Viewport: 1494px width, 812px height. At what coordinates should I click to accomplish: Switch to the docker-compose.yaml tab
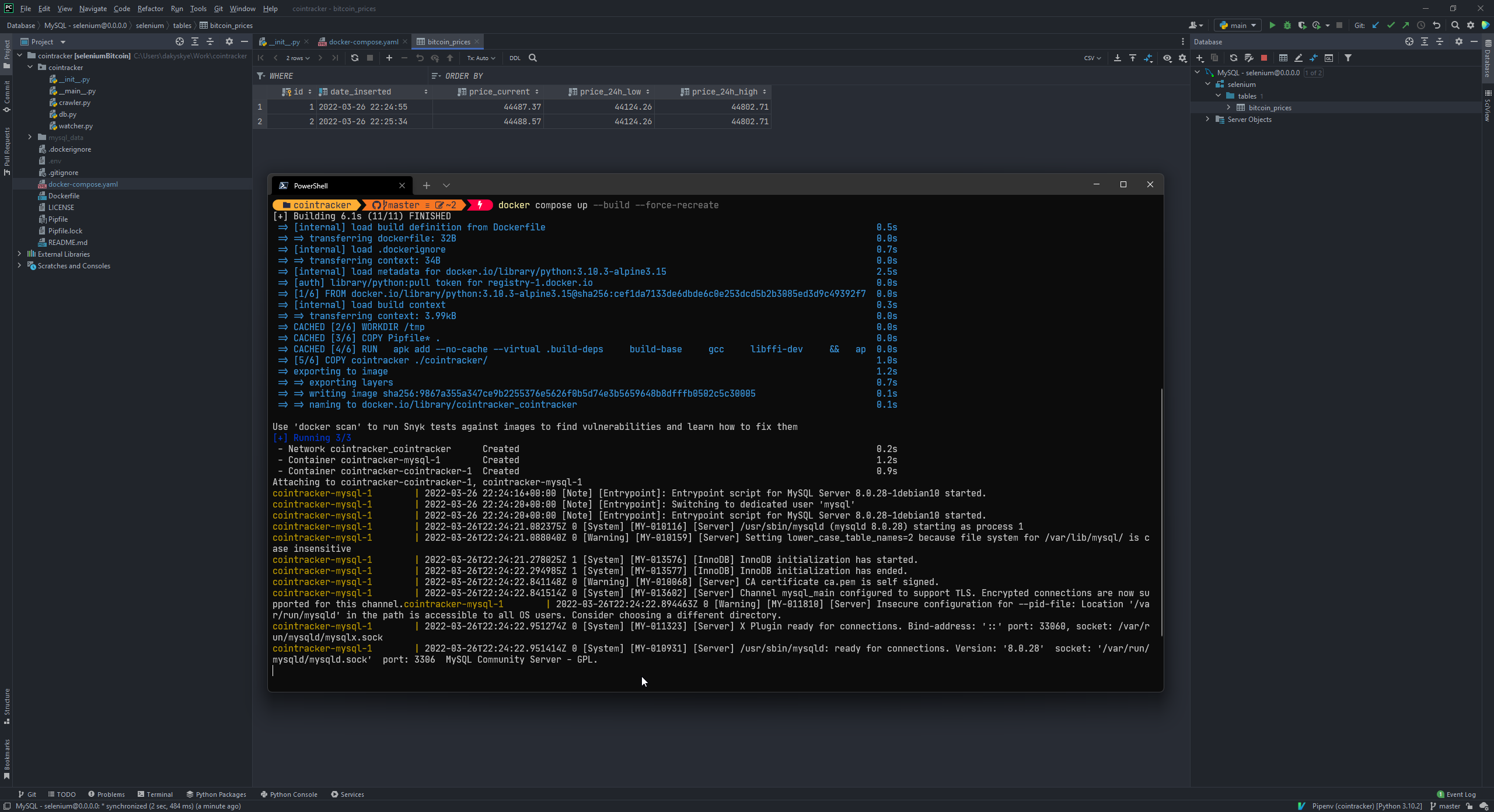tap(362, 41)
